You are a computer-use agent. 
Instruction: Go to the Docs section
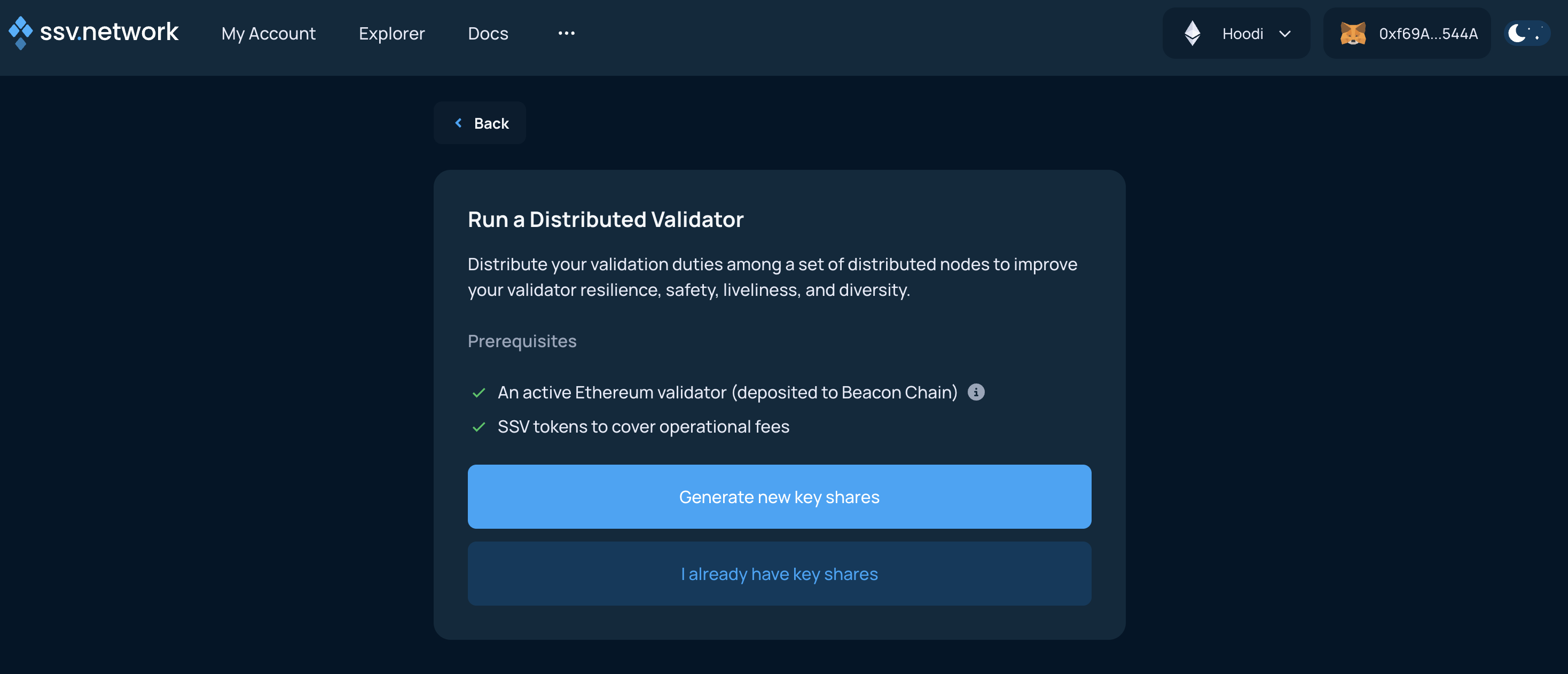(487, 34)
